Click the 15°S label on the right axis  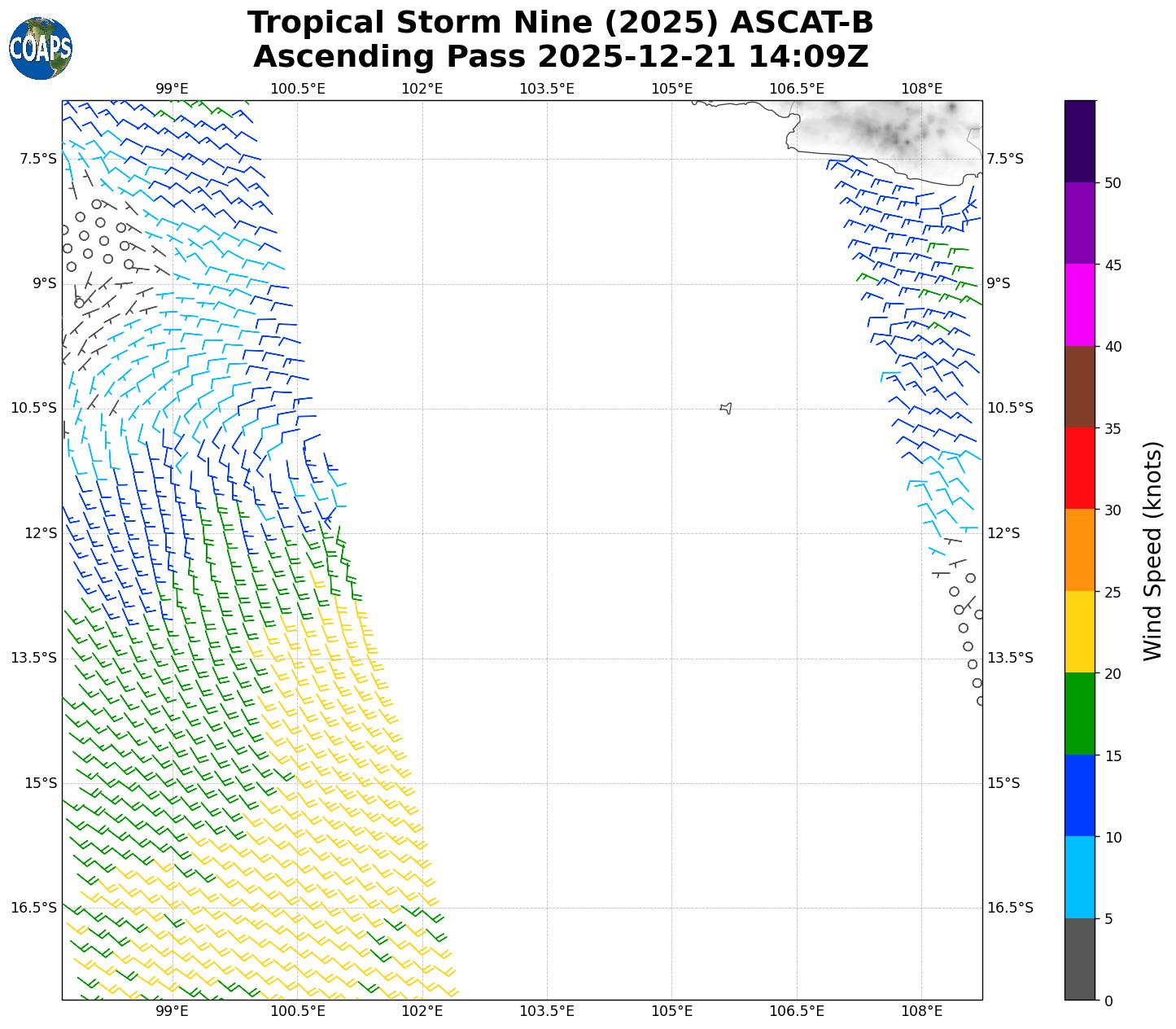coord(1003,783)
